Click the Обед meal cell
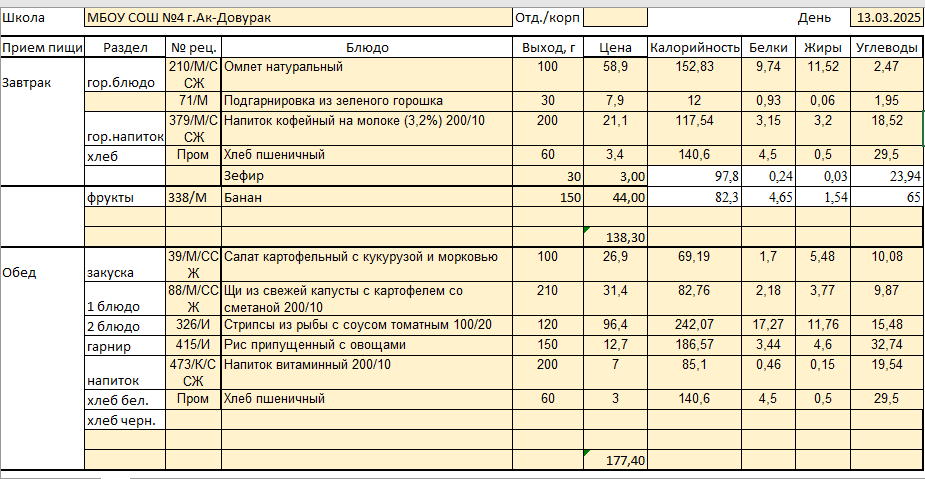Image resolution: width=925 pixels, height=479 pixels. point(42,273)
